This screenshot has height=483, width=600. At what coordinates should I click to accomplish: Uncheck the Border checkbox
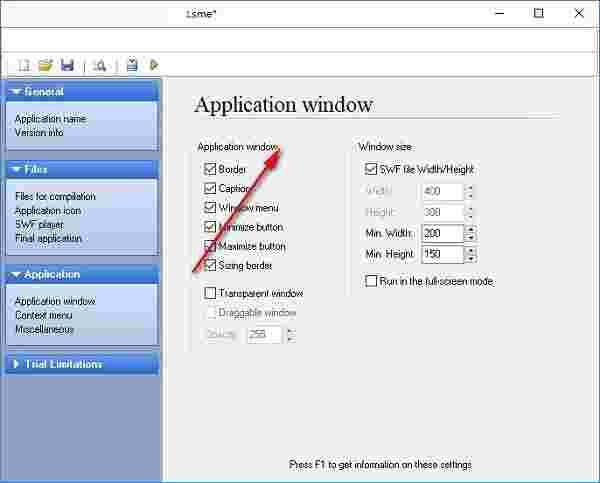click(210, 169)
